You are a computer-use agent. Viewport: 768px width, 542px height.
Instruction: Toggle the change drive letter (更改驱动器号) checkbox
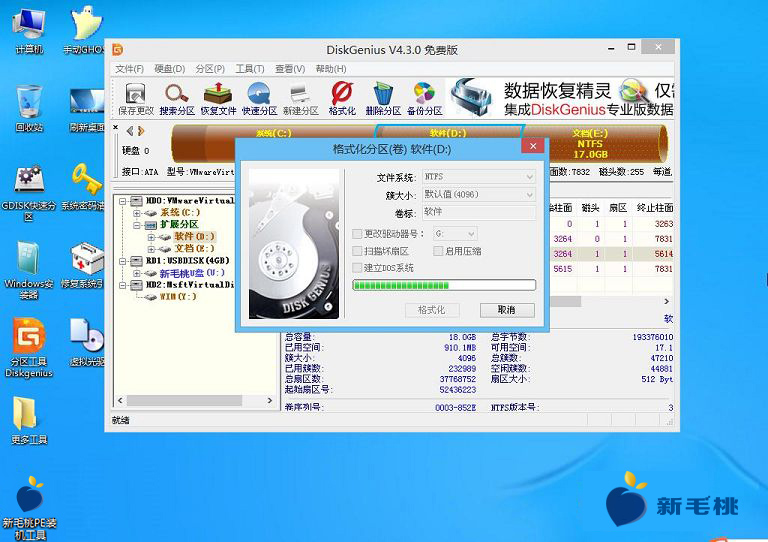[357, 234]
